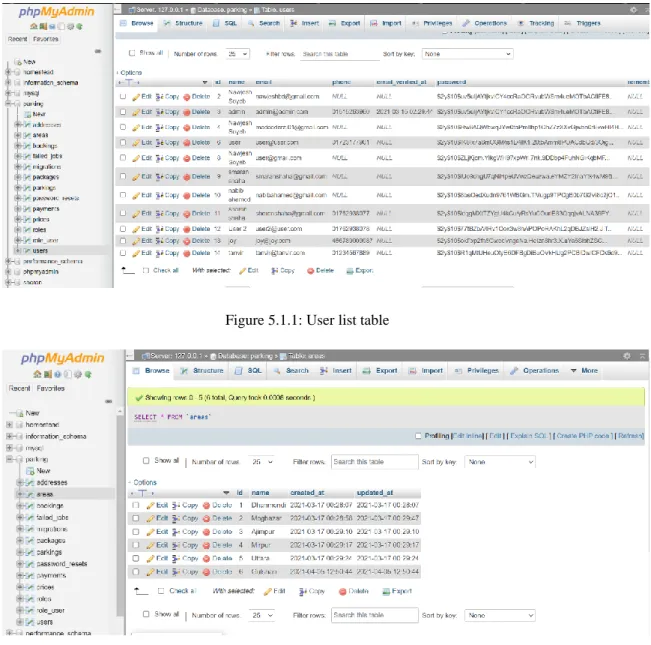The image size is (651, 645).
Task: Expand the homestead database in top sidebar
Action: point(8,72)
